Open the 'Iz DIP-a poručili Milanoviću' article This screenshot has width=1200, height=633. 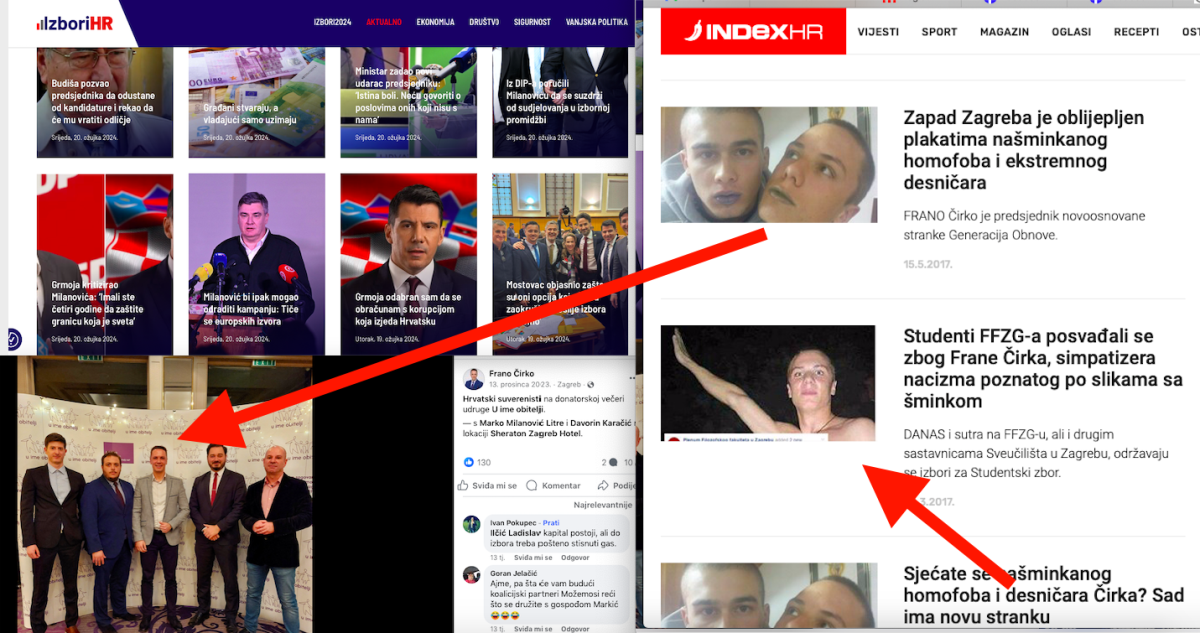(560, 102)
